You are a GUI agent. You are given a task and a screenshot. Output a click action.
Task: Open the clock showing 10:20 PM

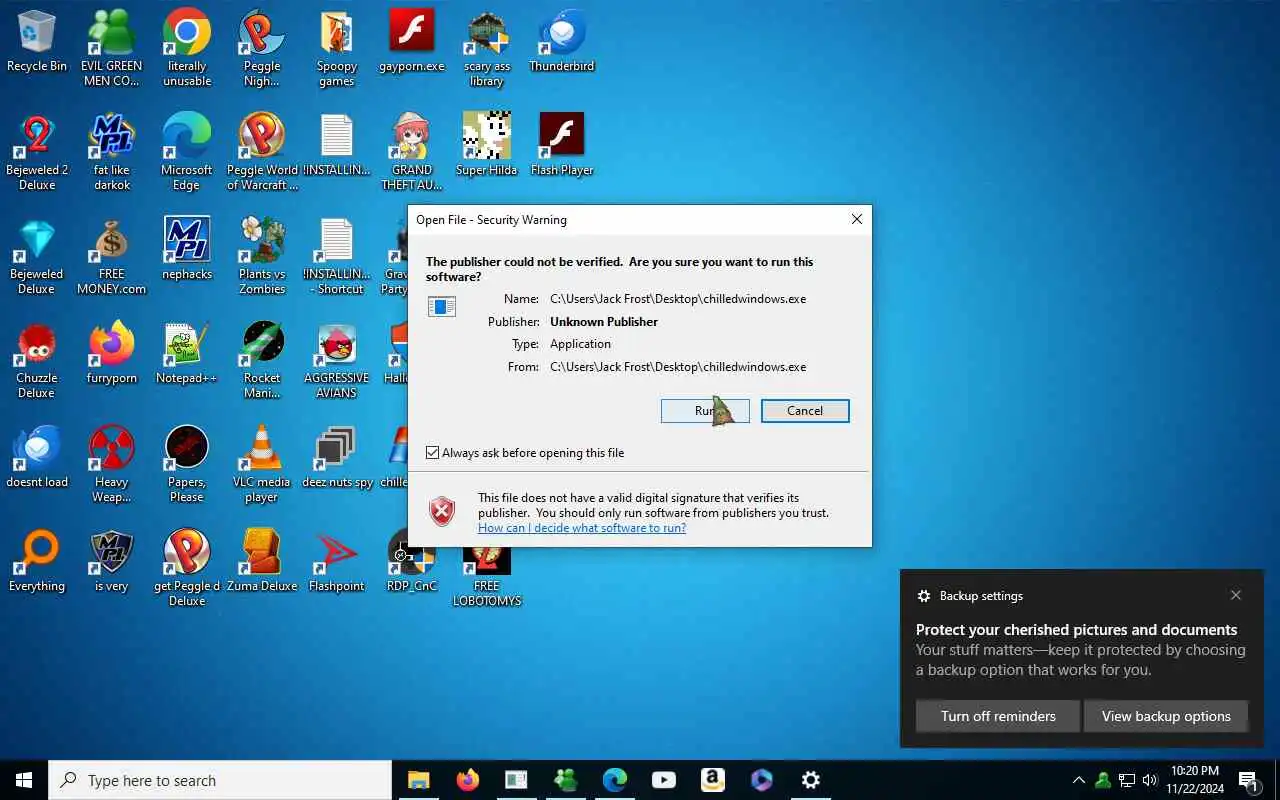(x=1194, y=780)
